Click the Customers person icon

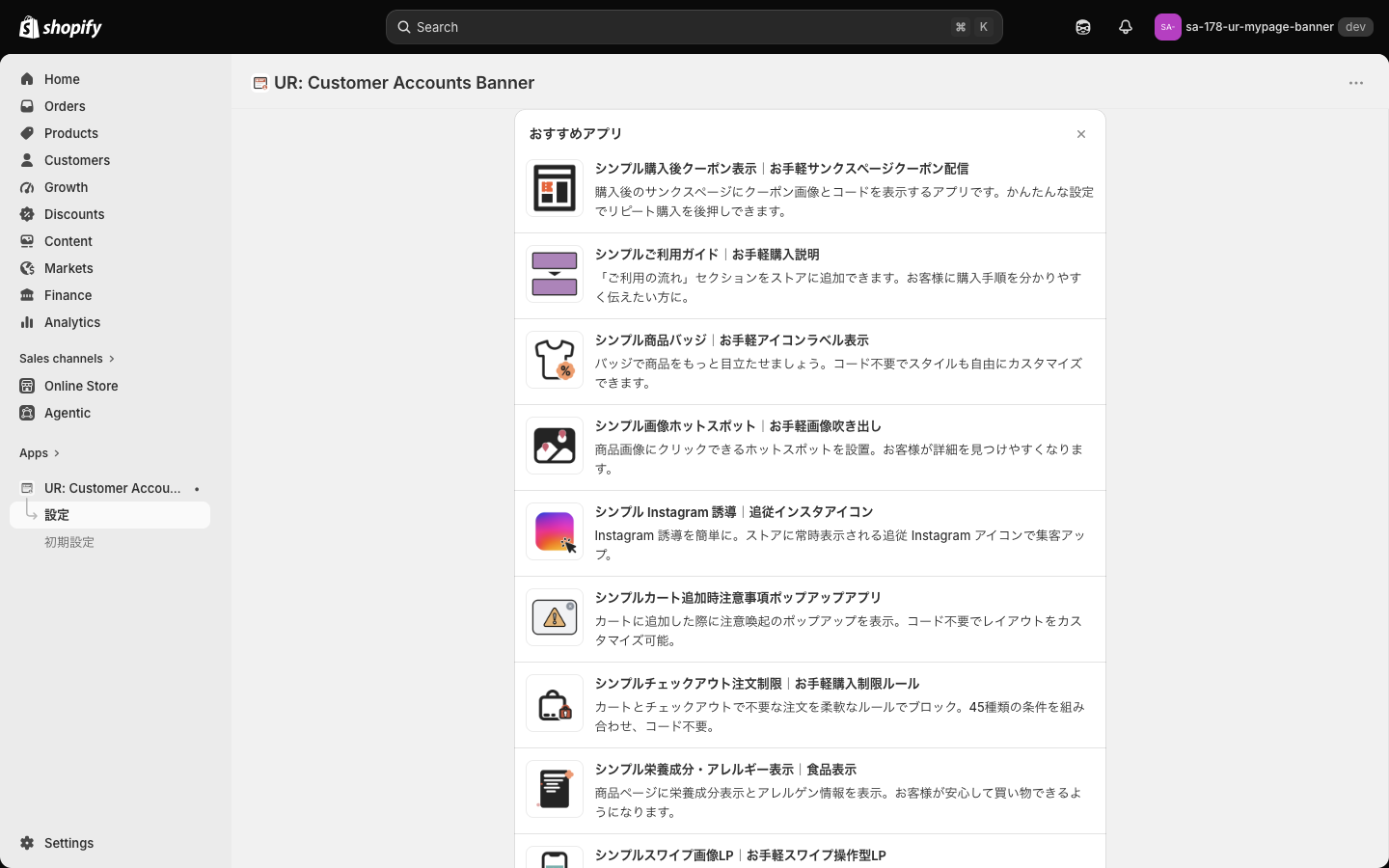[x=27, y=160]
